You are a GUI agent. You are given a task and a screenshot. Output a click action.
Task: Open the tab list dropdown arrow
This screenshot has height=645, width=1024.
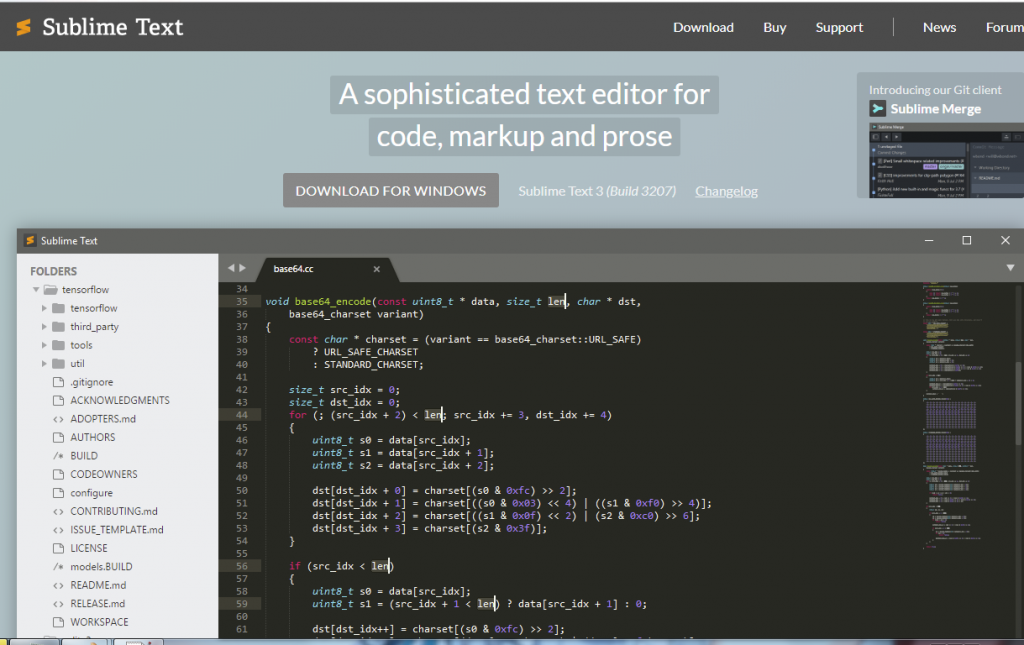(x=1010, y=268)
